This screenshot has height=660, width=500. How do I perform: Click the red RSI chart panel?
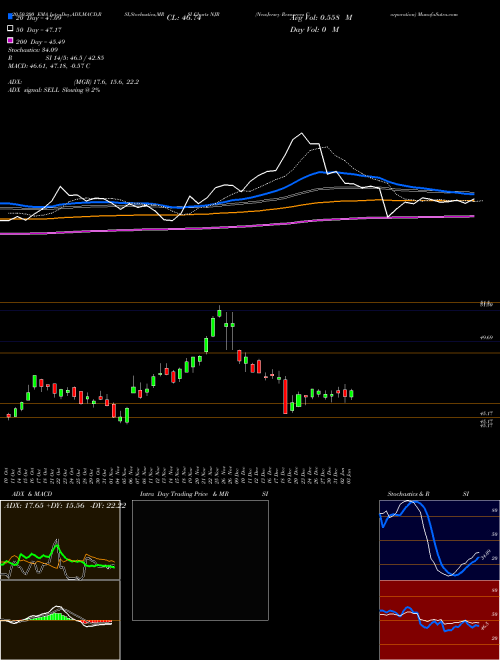click(439, 620)
